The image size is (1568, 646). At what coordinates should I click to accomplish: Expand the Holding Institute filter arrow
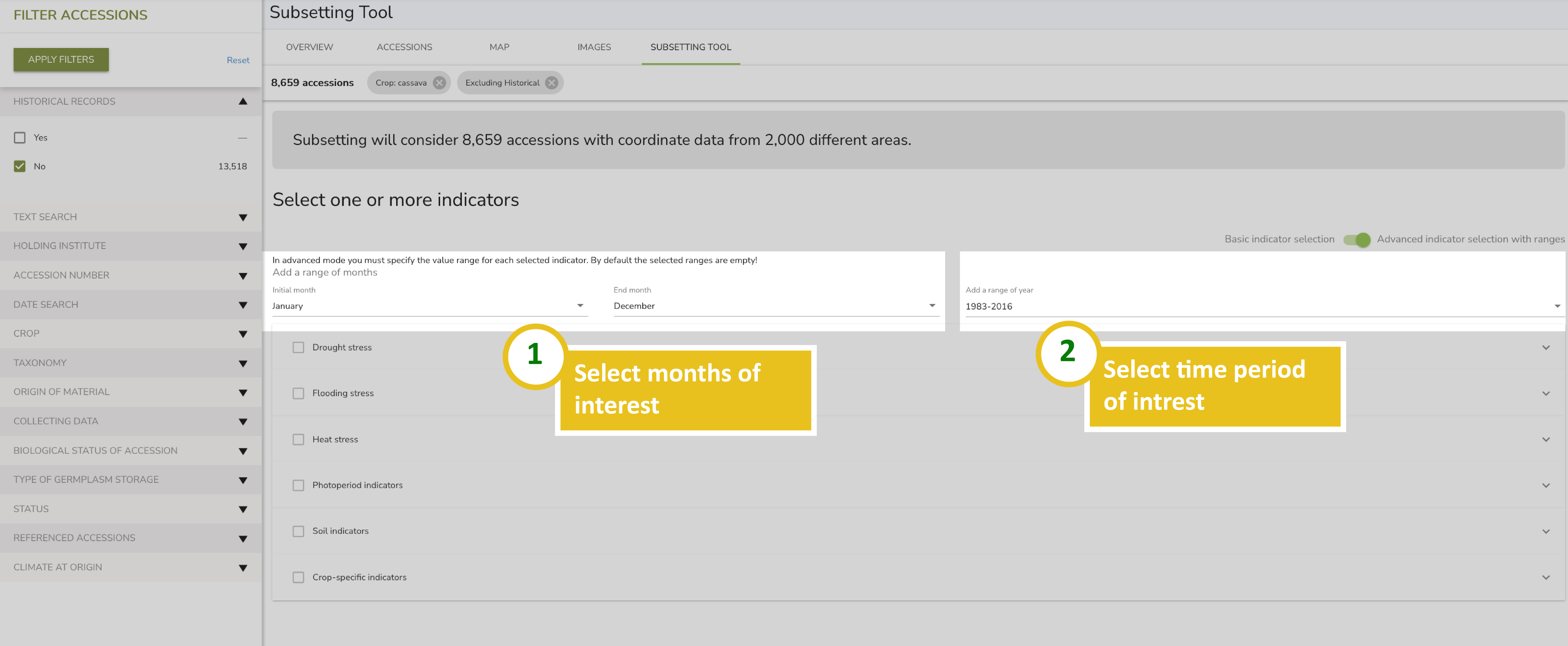point(243,247)
